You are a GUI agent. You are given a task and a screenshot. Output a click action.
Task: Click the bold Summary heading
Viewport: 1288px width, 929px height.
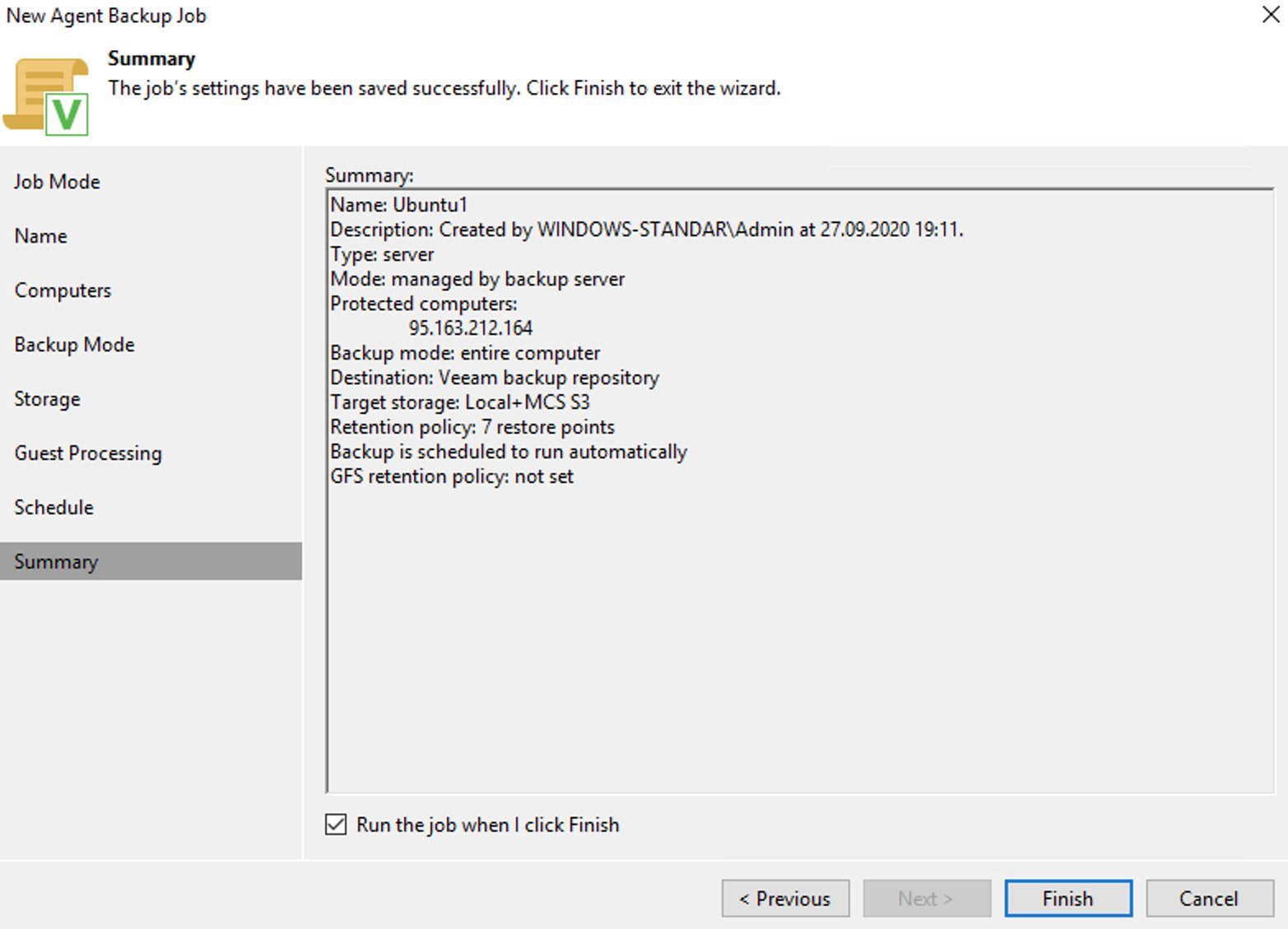(x=151, y=58)
